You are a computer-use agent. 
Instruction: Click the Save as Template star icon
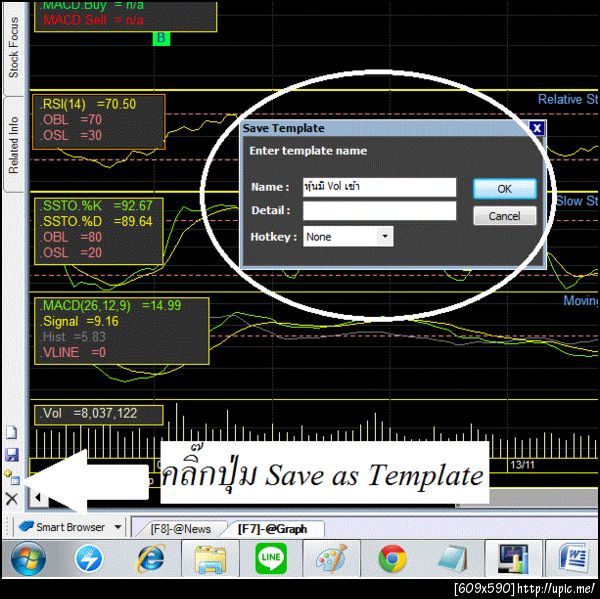pos(11,477)
